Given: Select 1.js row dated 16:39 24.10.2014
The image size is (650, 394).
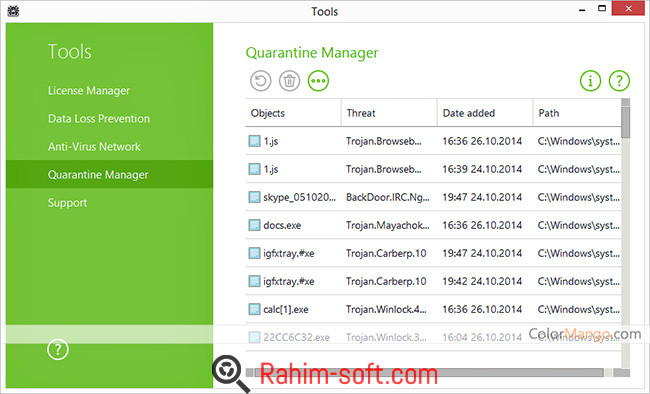Looking at the screenshot, I should pyautogui.click(x=433, y=169).
